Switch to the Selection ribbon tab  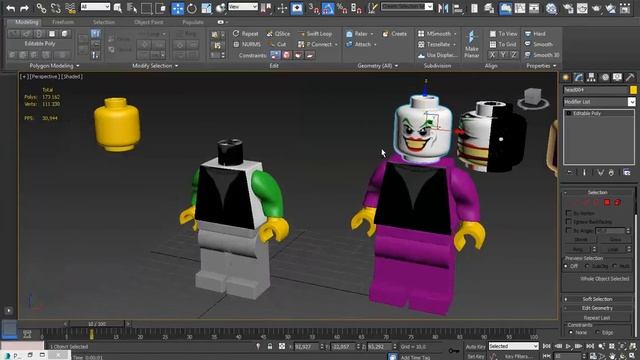coord(104,22)
